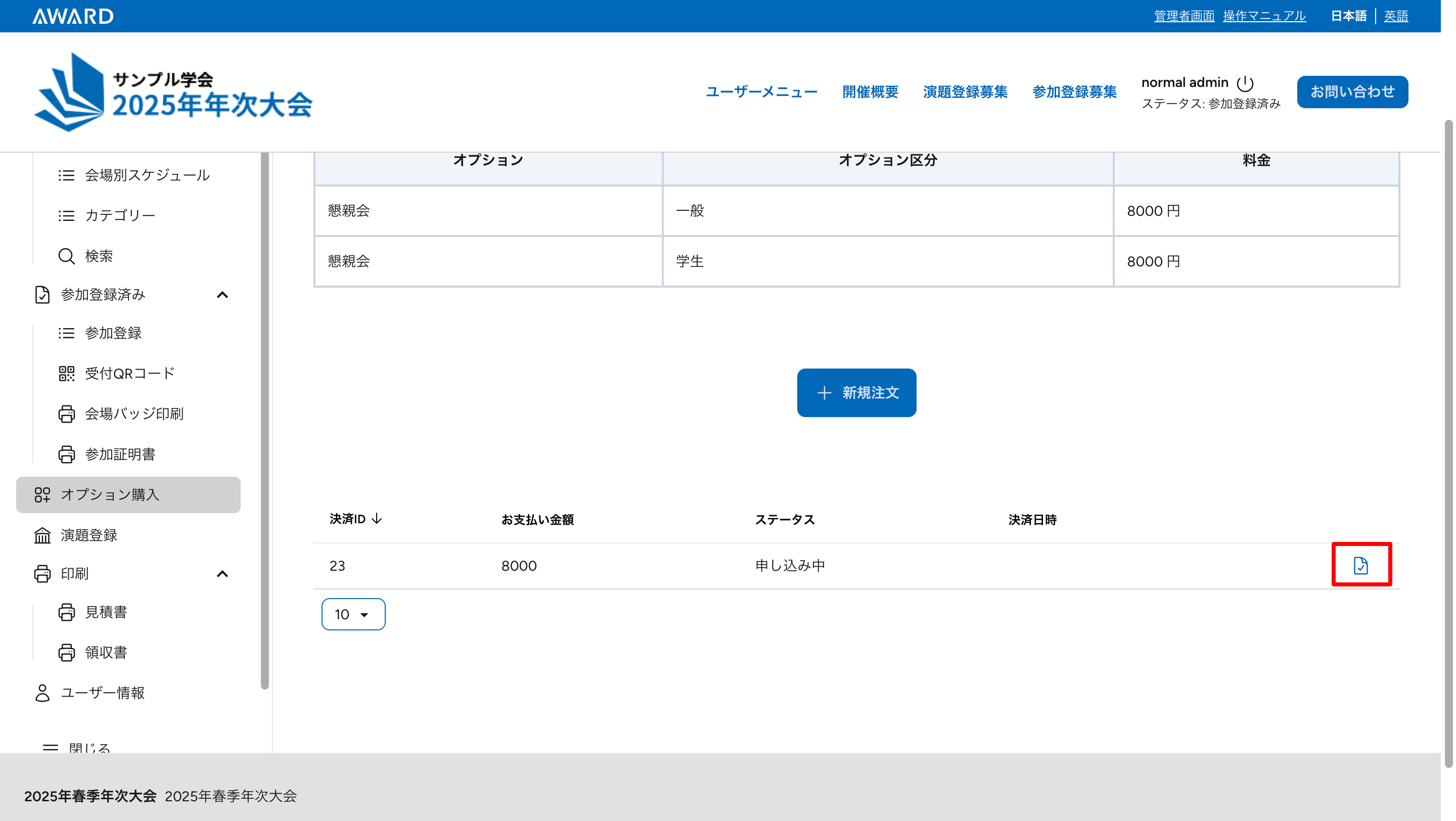Open document icon for payment ID 23

click(1360, 565)
